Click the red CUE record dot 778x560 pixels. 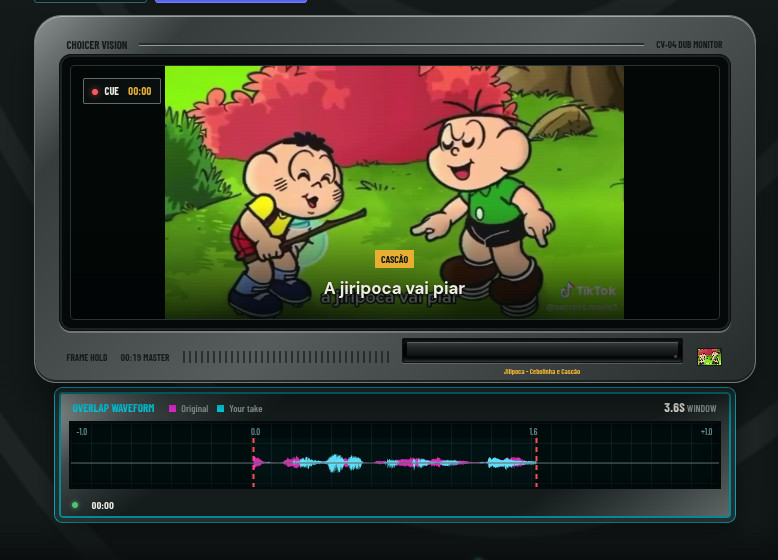click(x=95, y=92)
